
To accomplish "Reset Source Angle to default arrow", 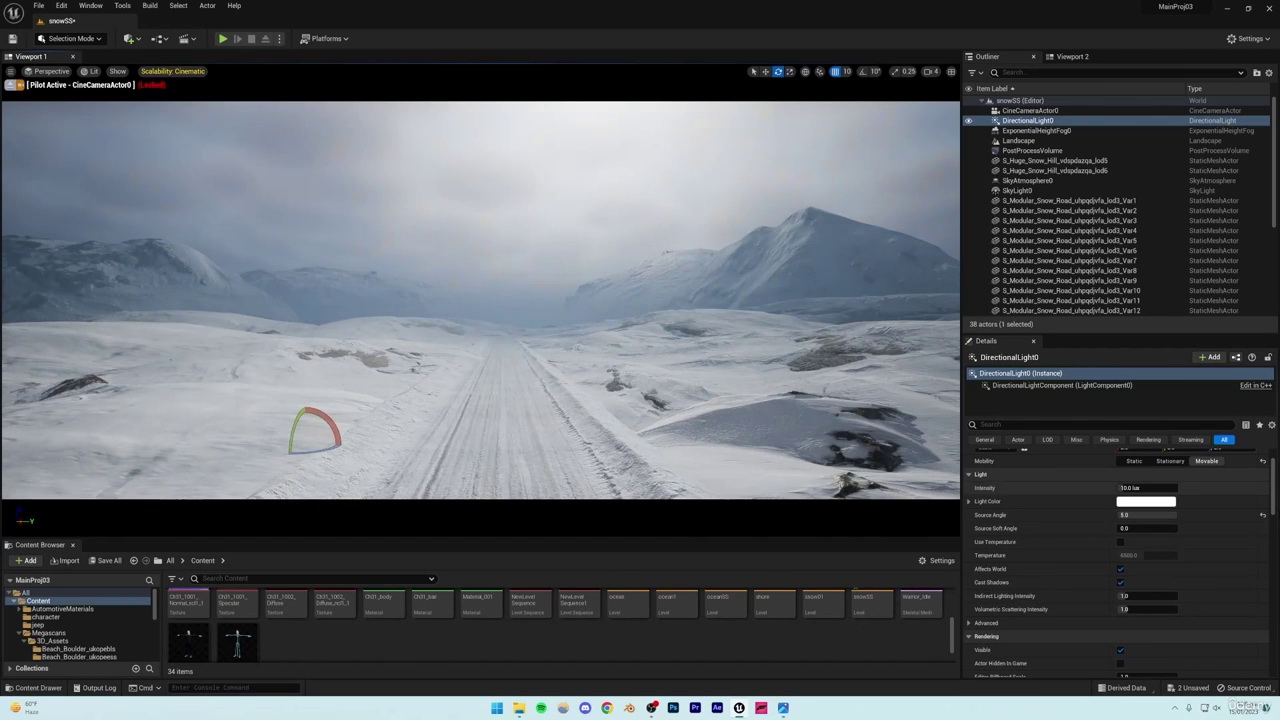I will click(1262, 515).
